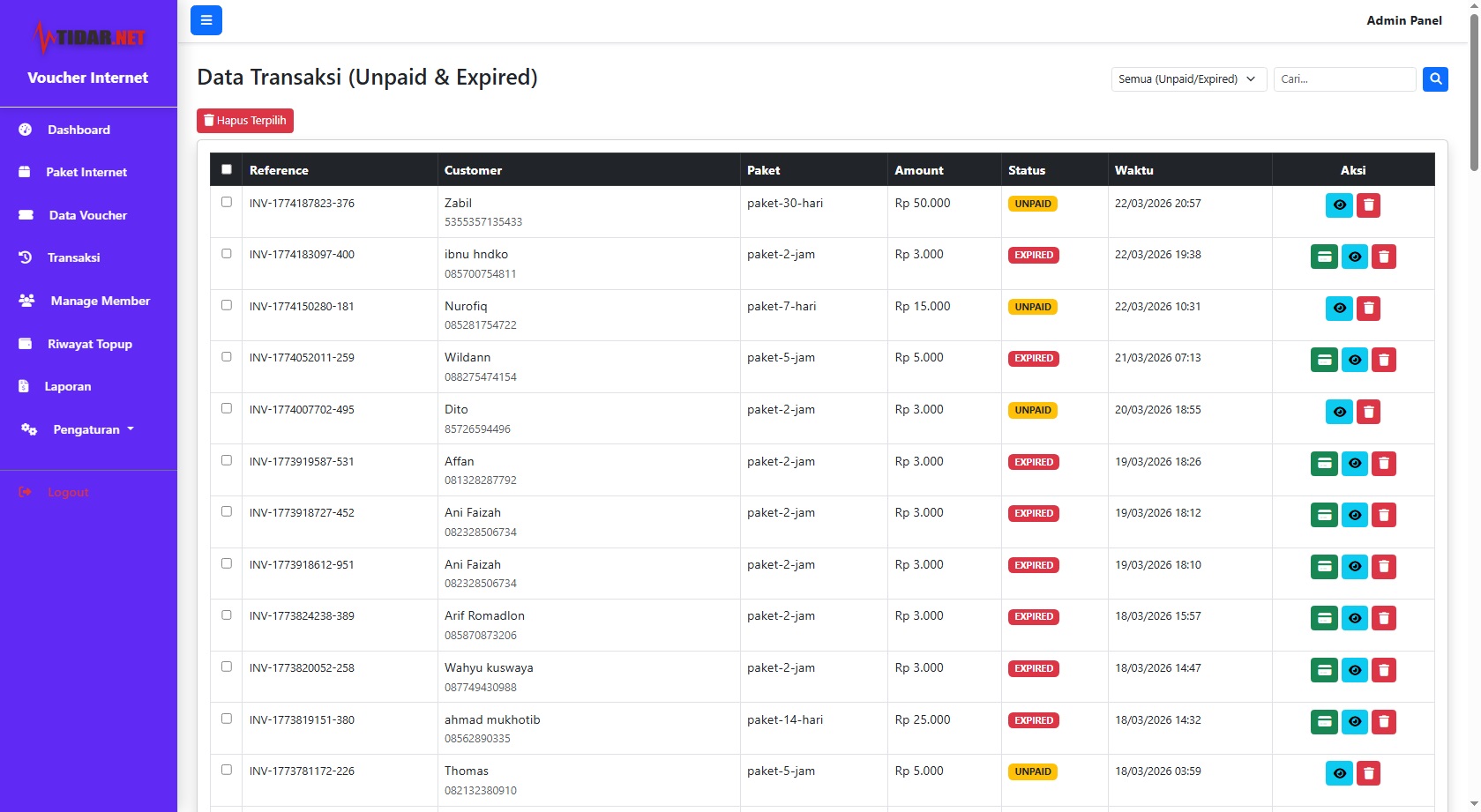Toggle the sidebar hamburger menu button
The width and height of the screenshot is (1481, 812).
point(206,20)
